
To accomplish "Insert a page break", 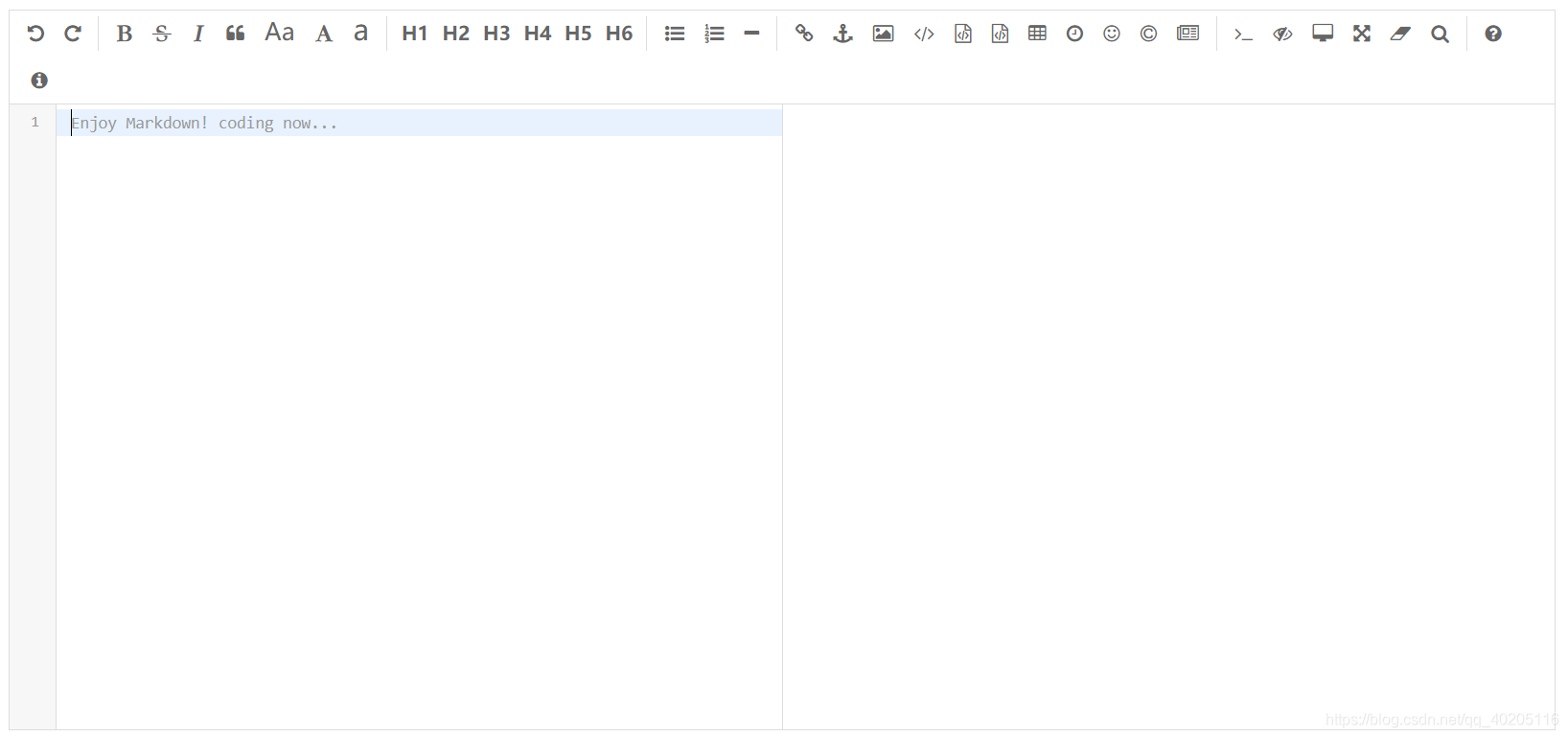I will tap(1188, 34).
